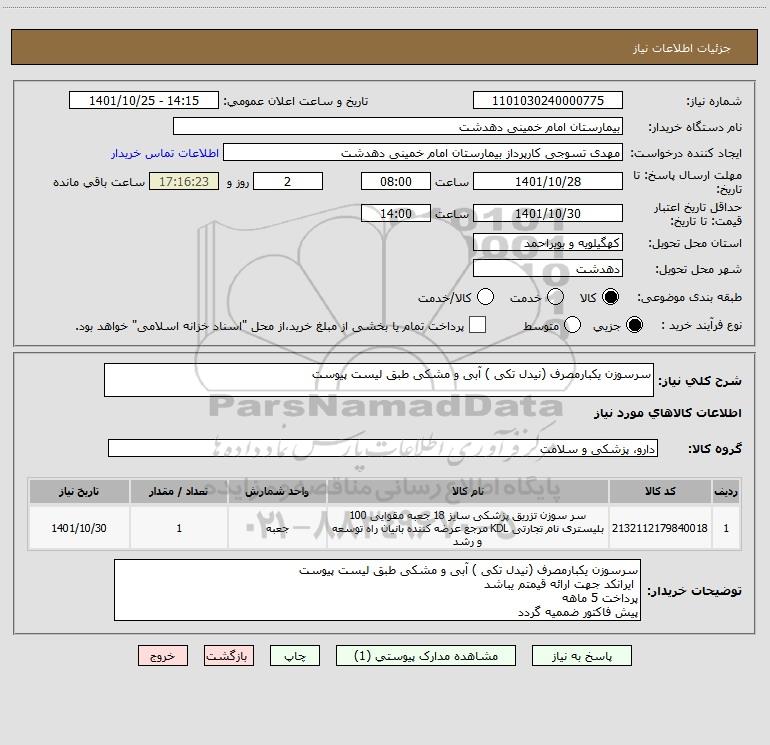Click the پاسخ به نیاز button
The width and height of the screenshot is (770, 745).
(x=582, y=656)
